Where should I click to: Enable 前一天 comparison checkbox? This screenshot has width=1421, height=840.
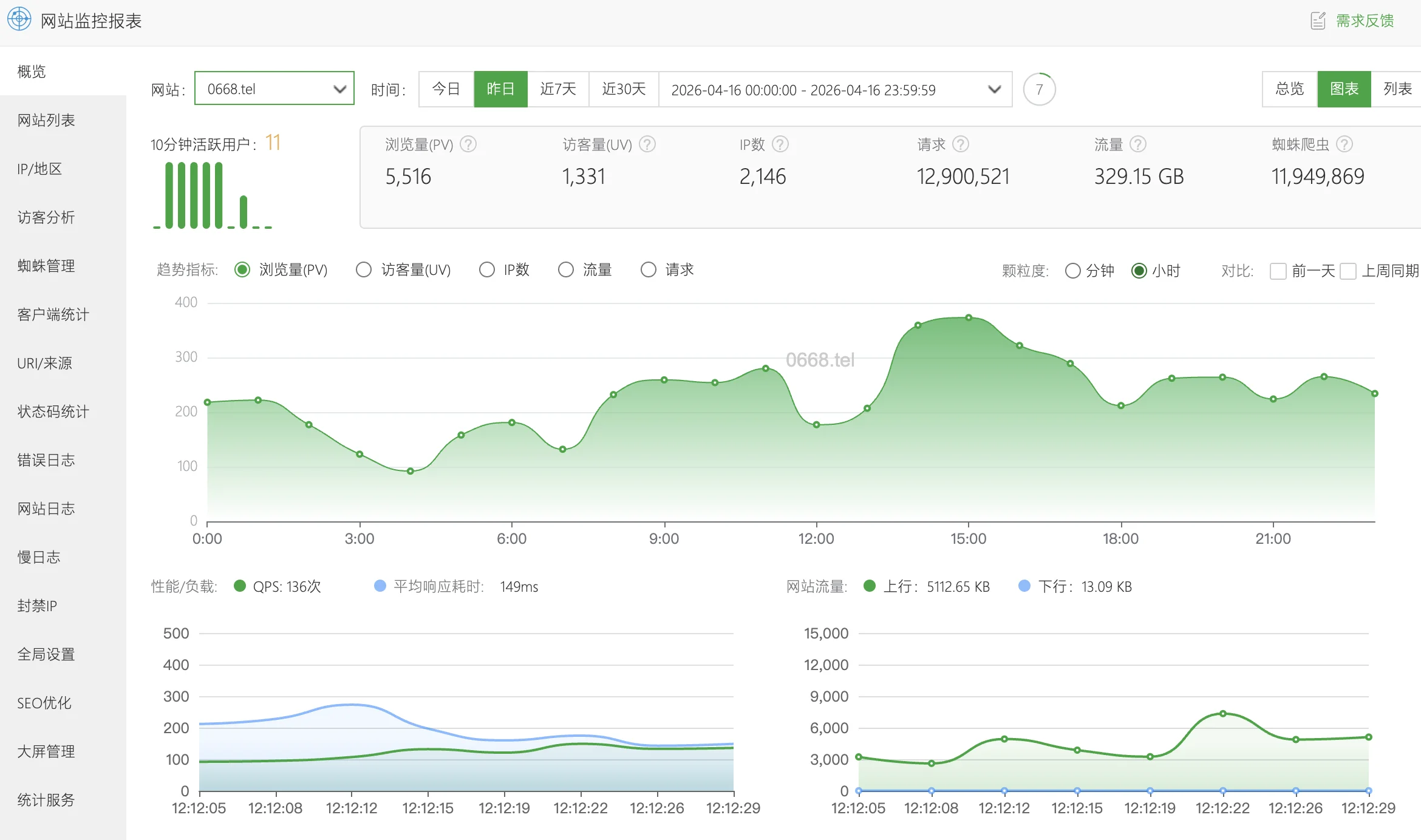[1278, 271]
